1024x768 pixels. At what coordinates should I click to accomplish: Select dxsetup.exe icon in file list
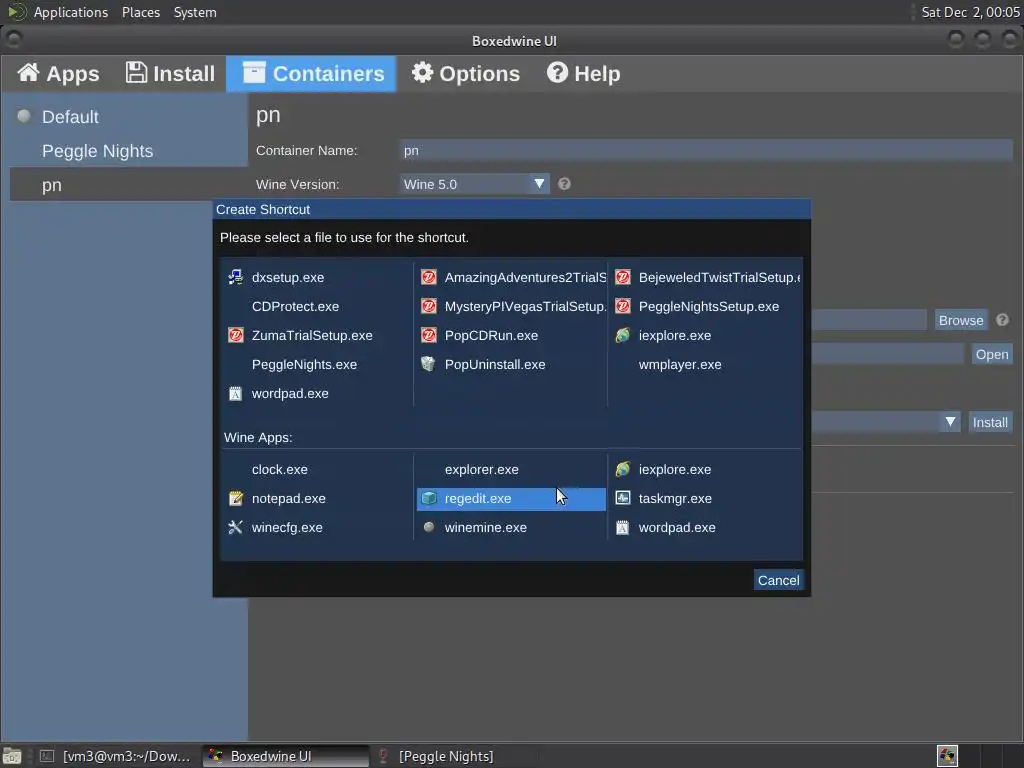236,278
